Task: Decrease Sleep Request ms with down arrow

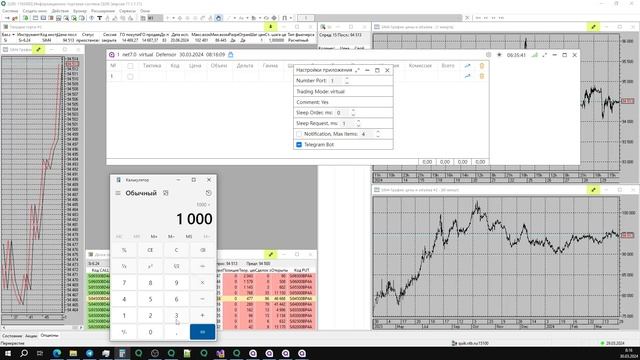Action: (358, 125)
